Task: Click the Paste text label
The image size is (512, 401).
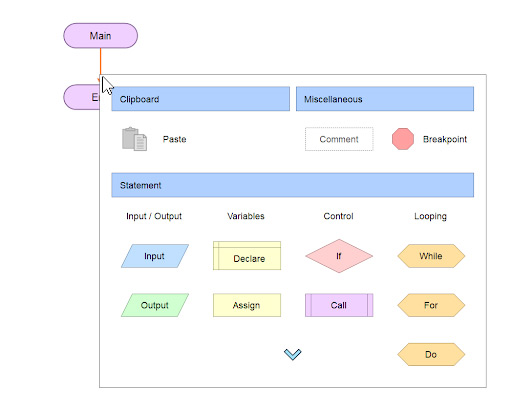Action: click(174, 139)
